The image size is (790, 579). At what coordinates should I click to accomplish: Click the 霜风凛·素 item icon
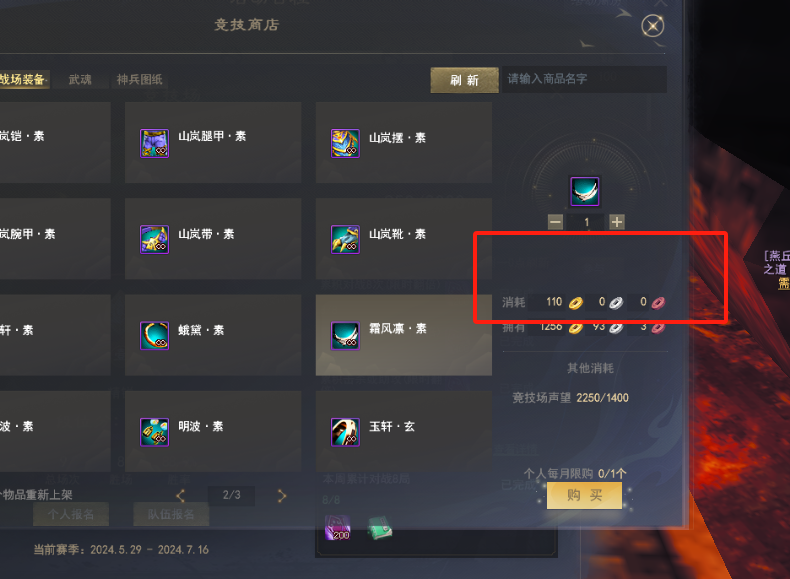(345, 336)
